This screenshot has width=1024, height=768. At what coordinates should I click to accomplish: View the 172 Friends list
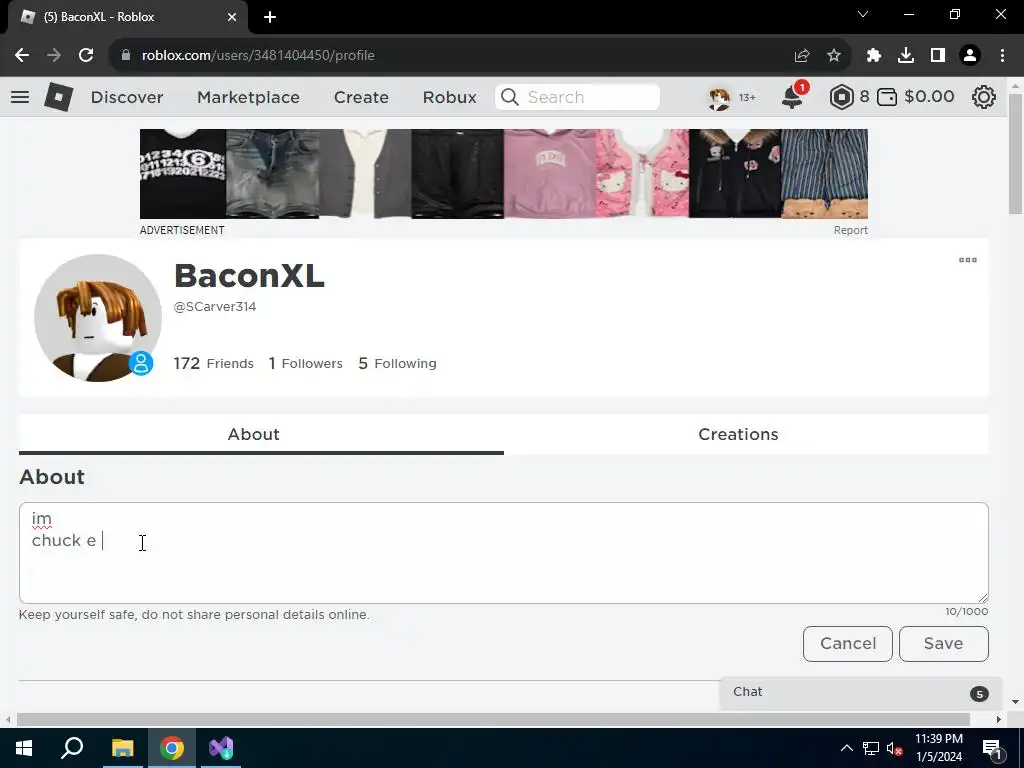tap(214, 363)
